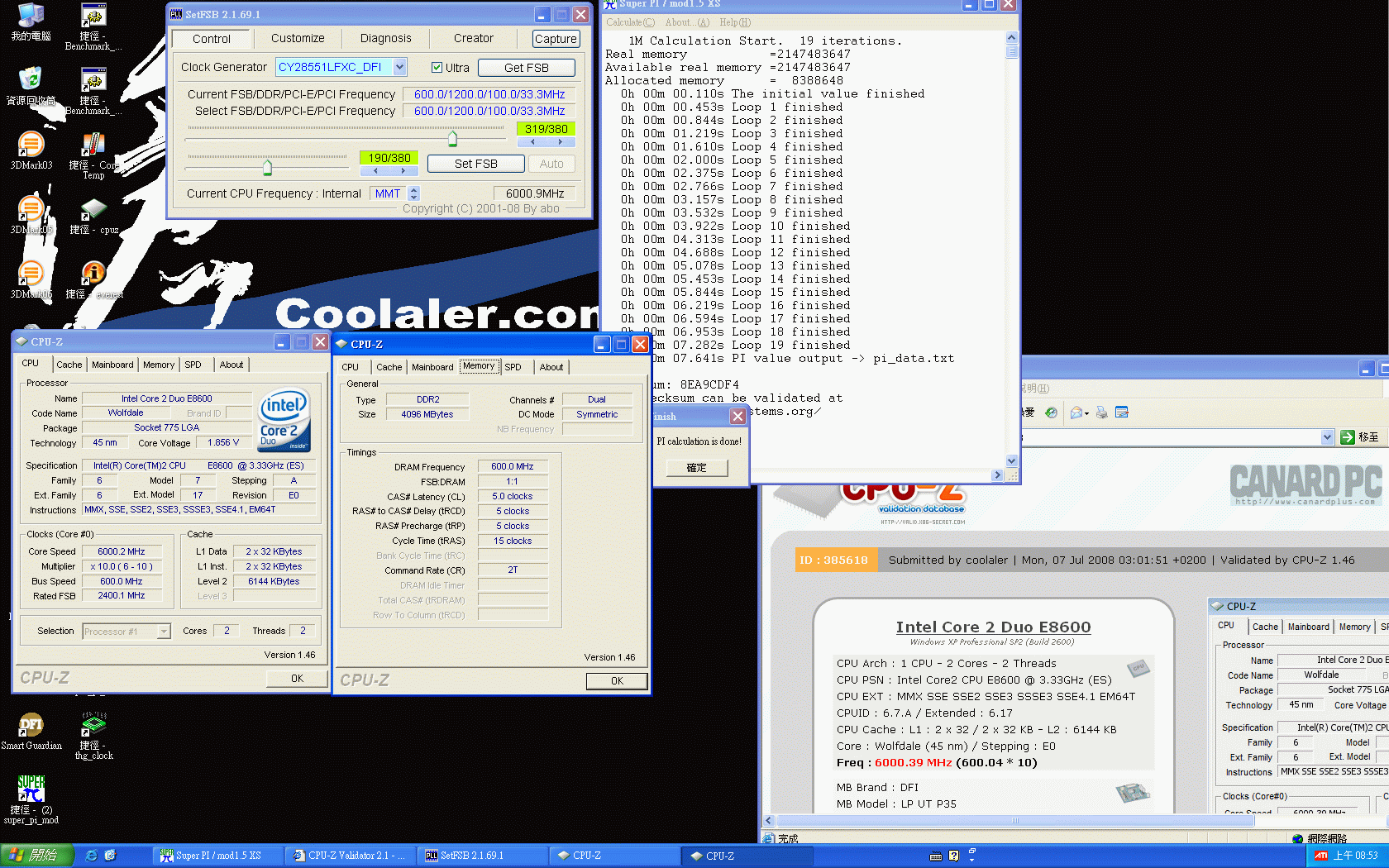Open the Core Temp shortcut icon

point(93,155)
